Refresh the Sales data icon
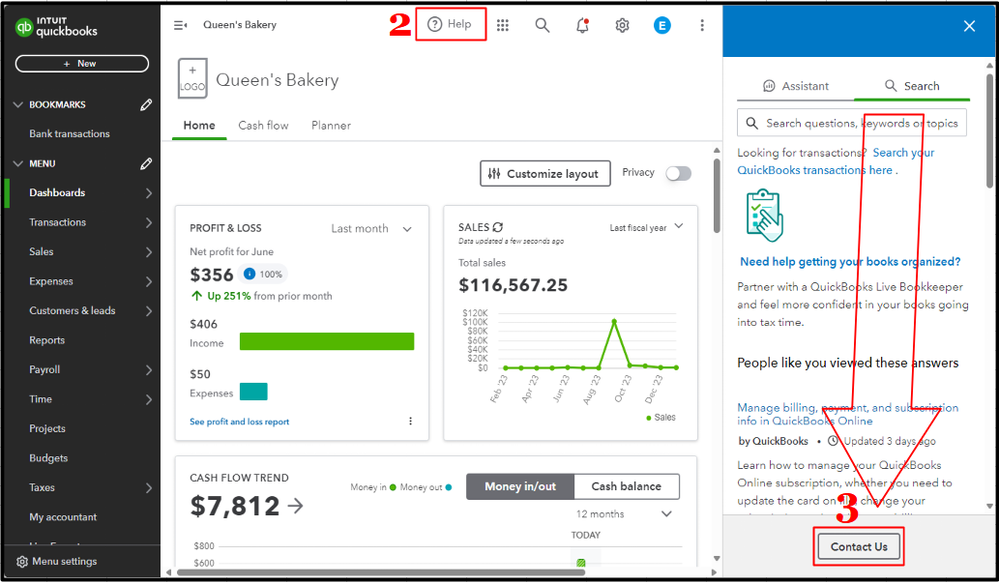 point(498,227)
